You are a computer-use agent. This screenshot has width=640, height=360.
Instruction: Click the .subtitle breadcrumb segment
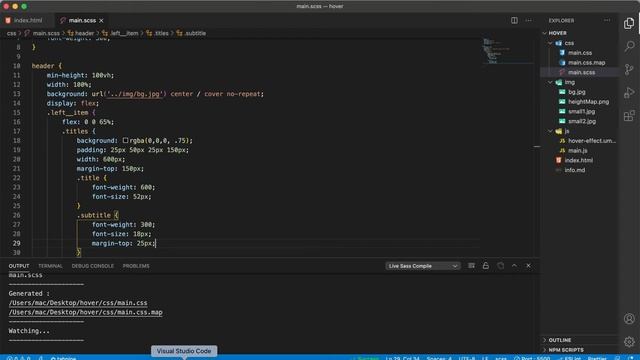click(x=195, y=33)
